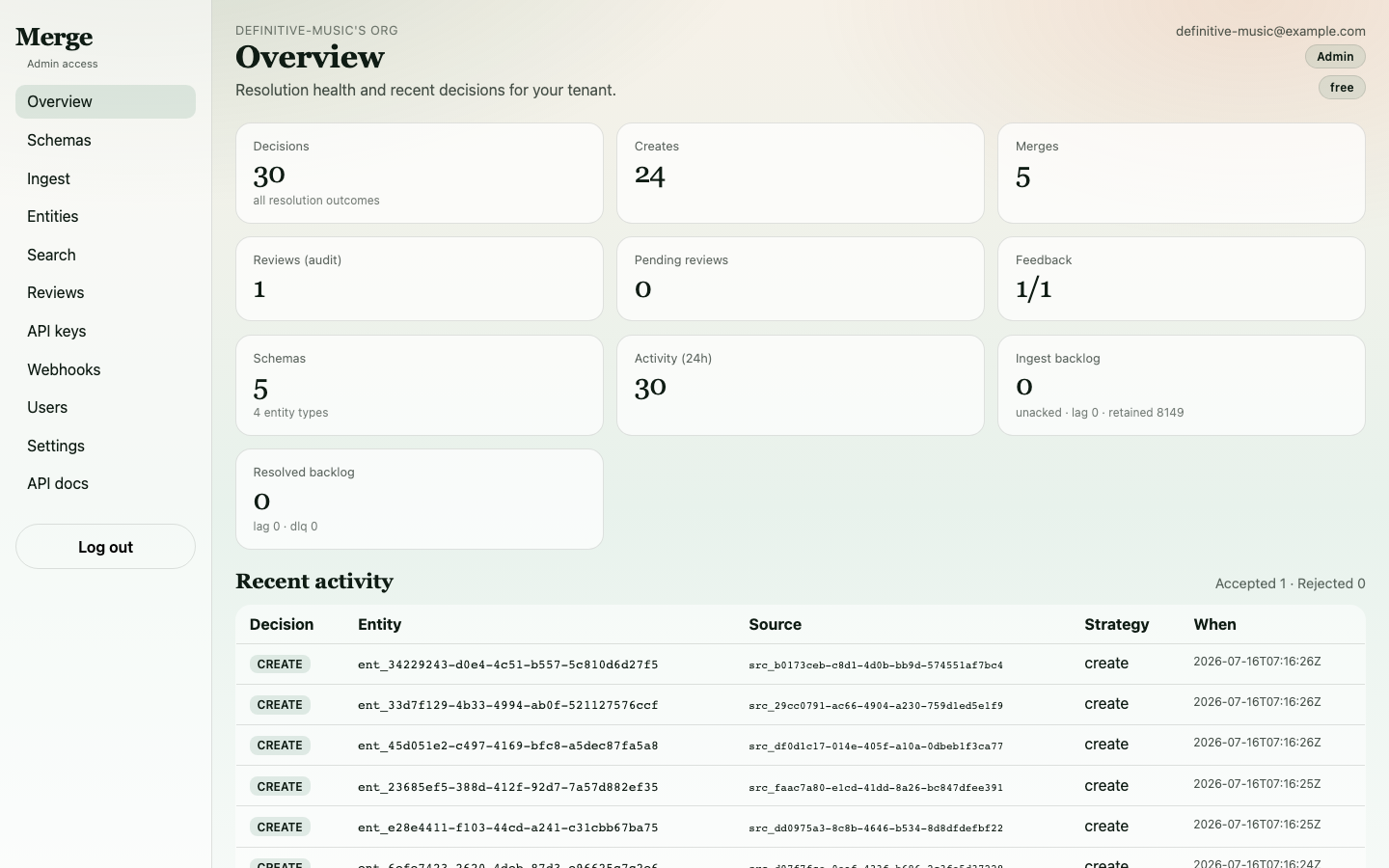Click DEFINITIVE-MUSIC'S ORG label
Viewport: 1389px width, 868px height.
coord(316,31)
